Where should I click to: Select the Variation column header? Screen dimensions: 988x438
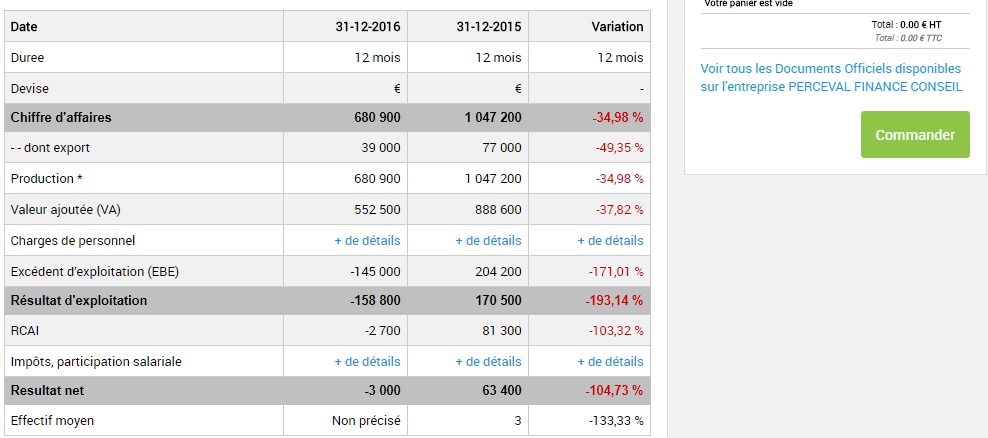[617, 27]
